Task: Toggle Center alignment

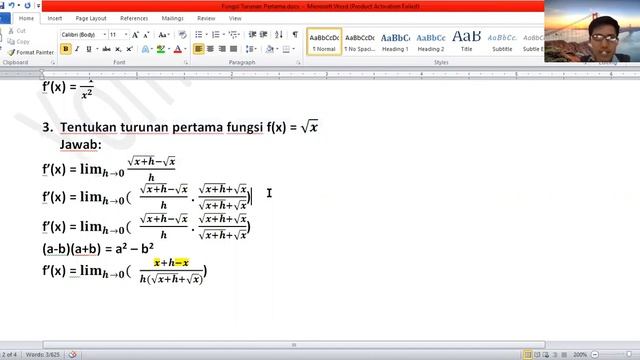Action: (210, 49)
